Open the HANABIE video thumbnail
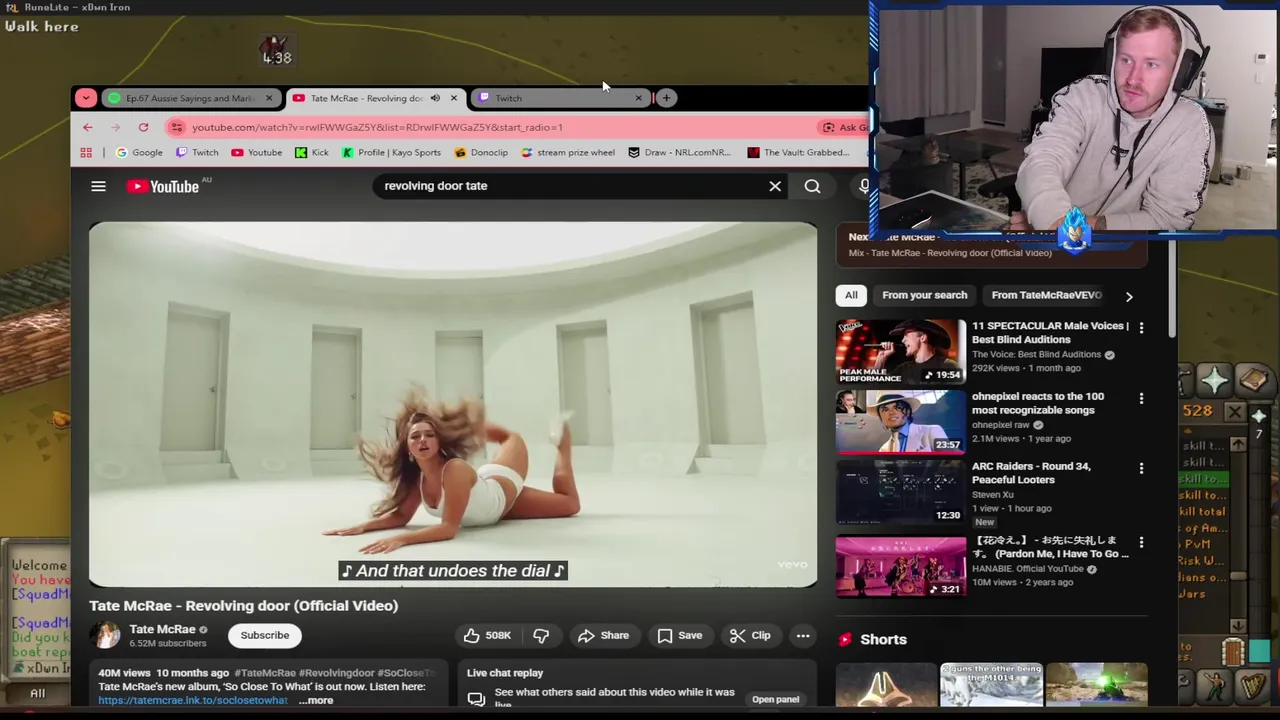Image resolution: width=1280 pixels, height=720 pixels. coord(901,565)
